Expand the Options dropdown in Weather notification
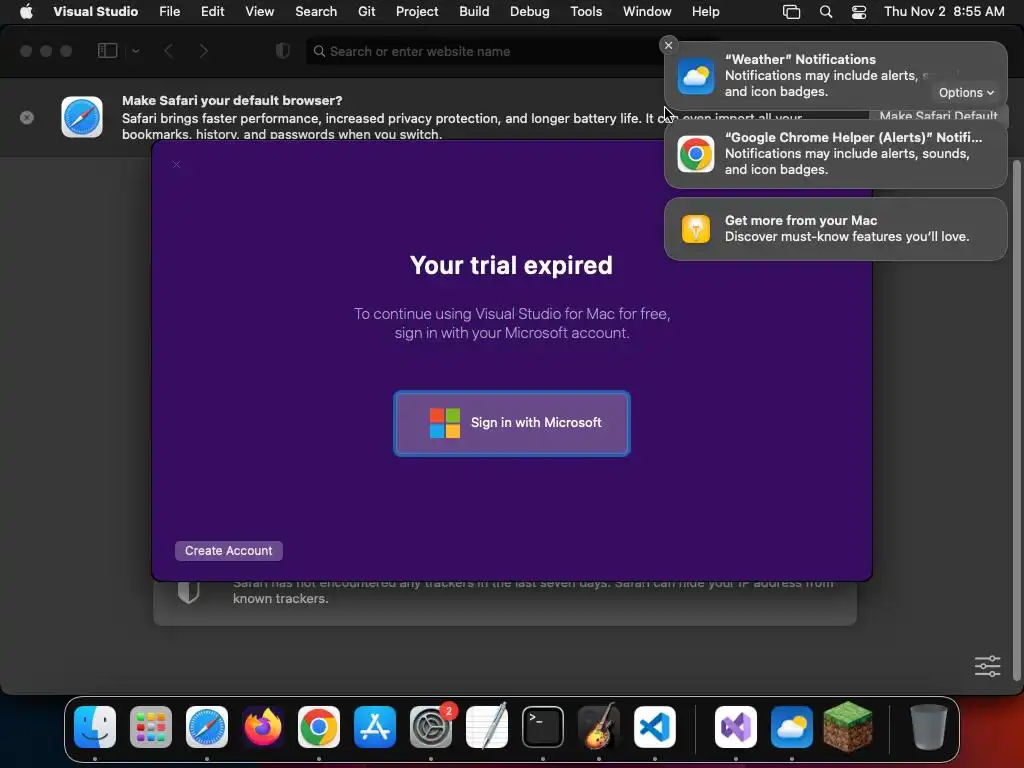The height and width of the screenshot is (768, 1024). point(966,93)
